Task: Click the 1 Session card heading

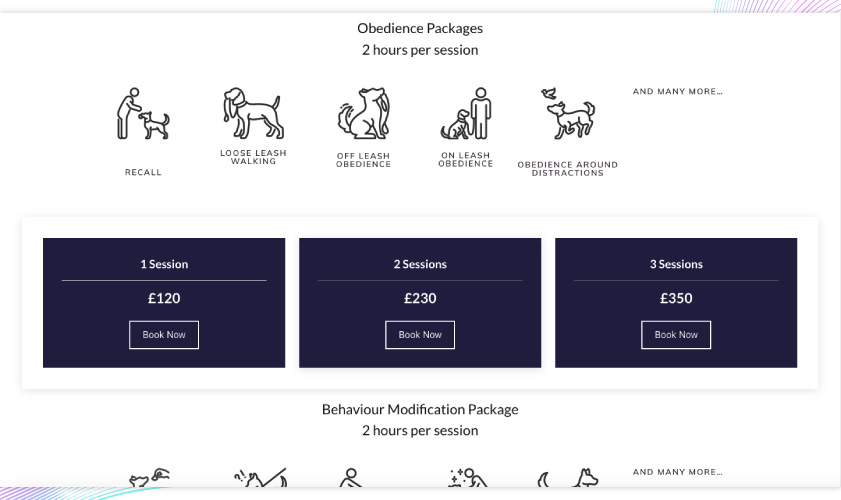Action: click(164, 264)
